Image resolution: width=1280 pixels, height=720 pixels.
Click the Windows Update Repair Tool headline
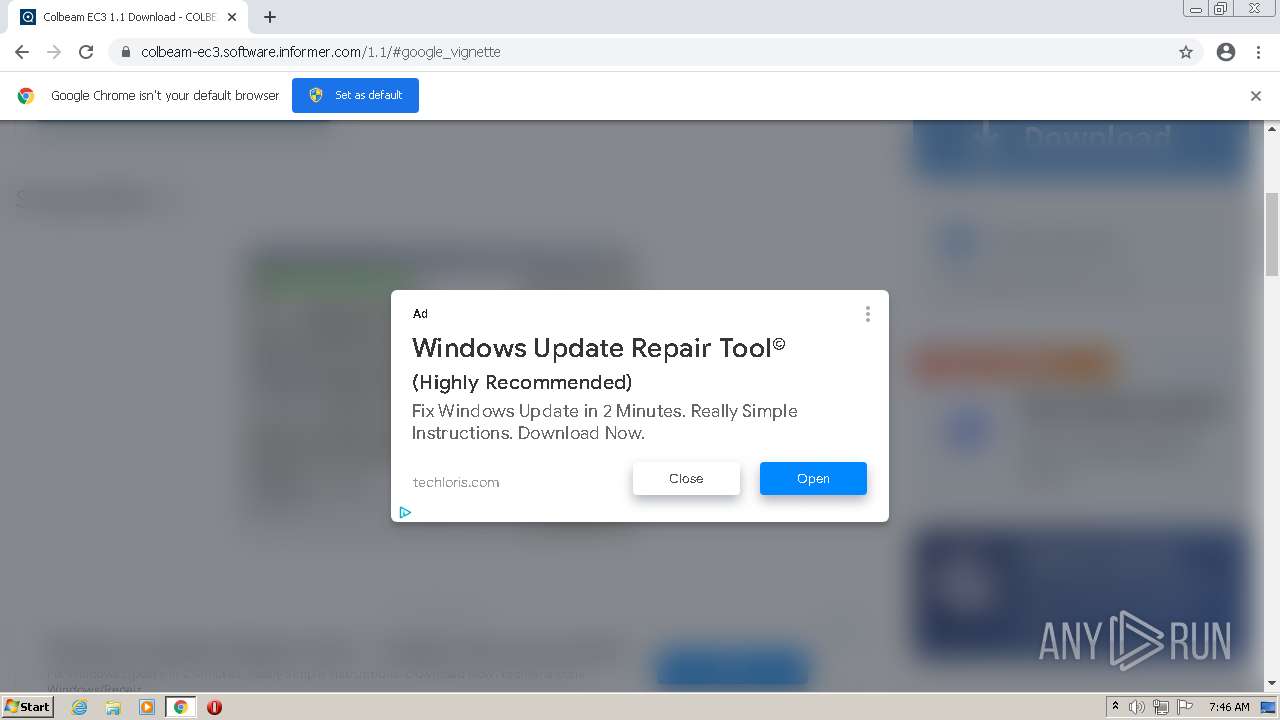tap(598, 347)
